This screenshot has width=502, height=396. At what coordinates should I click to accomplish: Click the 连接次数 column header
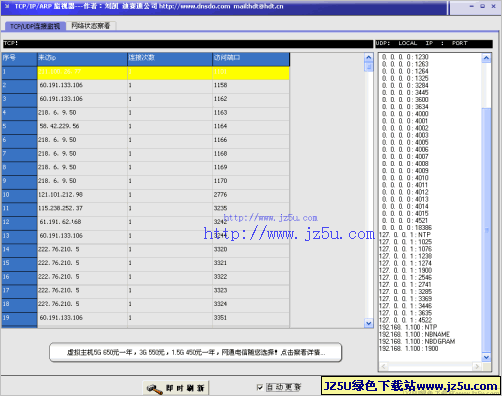coord(170,59)
